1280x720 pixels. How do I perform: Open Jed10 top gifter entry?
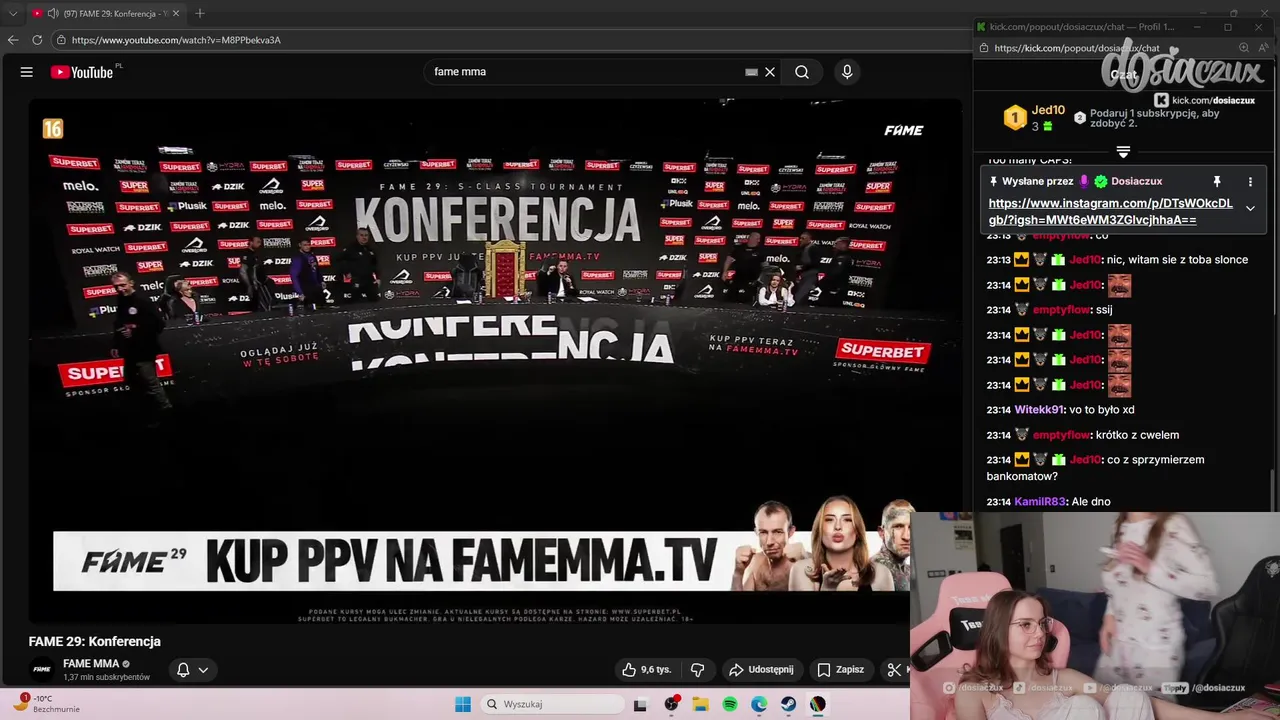[x=1035, y=118]
